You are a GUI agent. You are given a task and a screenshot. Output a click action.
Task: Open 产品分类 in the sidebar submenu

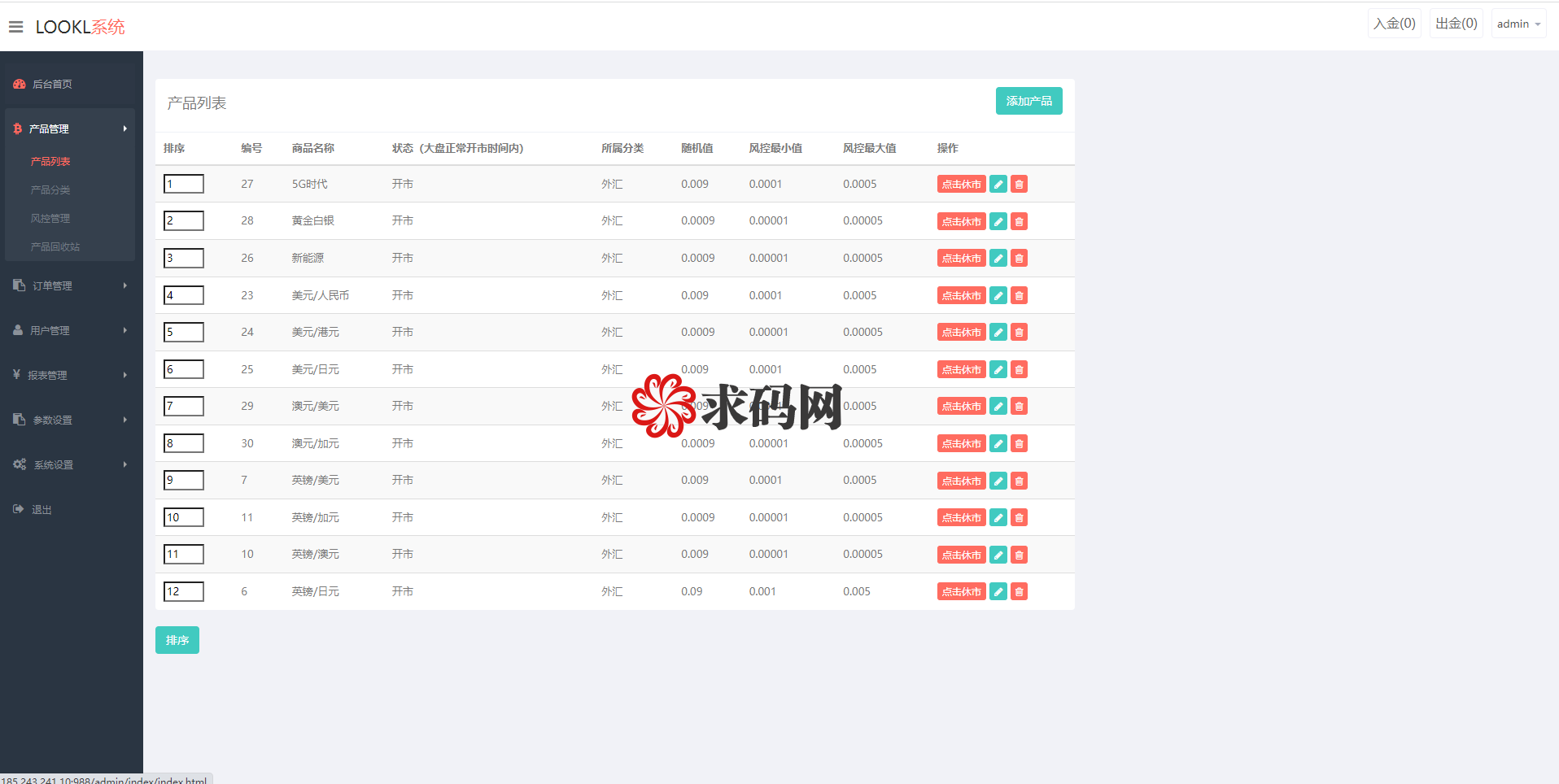pos(50,189)
